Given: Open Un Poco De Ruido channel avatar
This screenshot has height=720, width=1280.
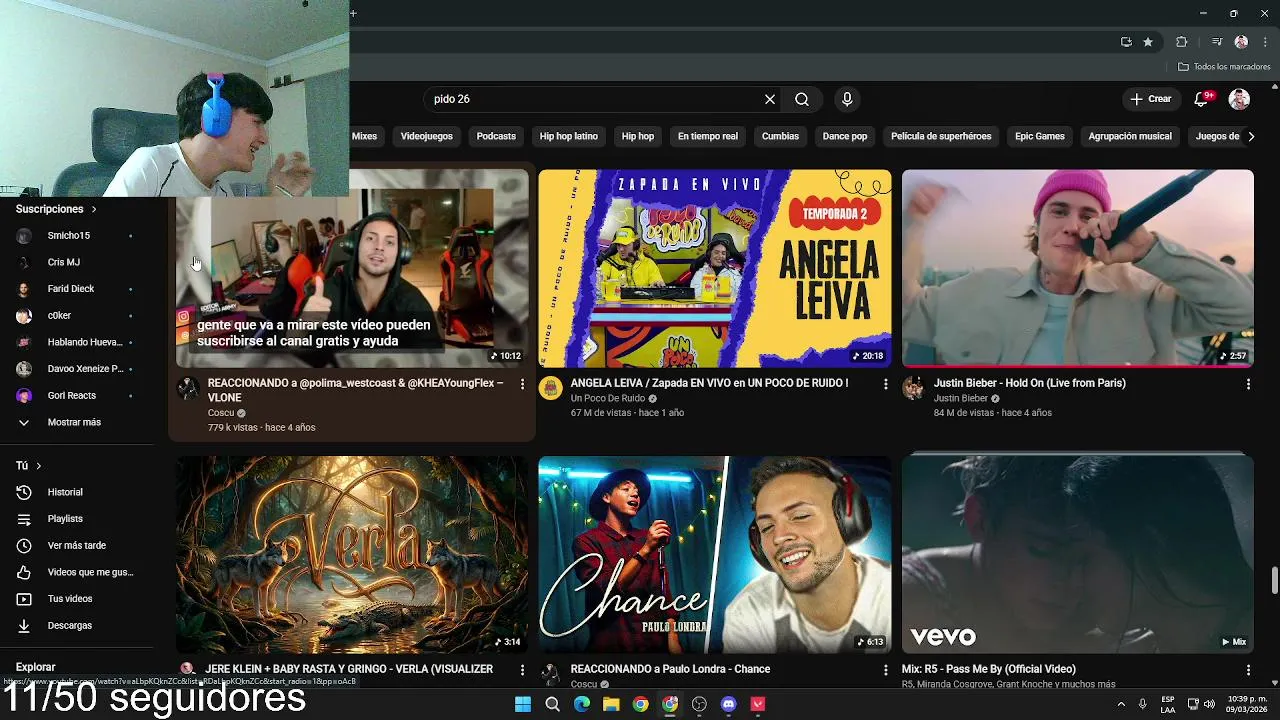Looking at the screenshot, I should tap(551, 388).
